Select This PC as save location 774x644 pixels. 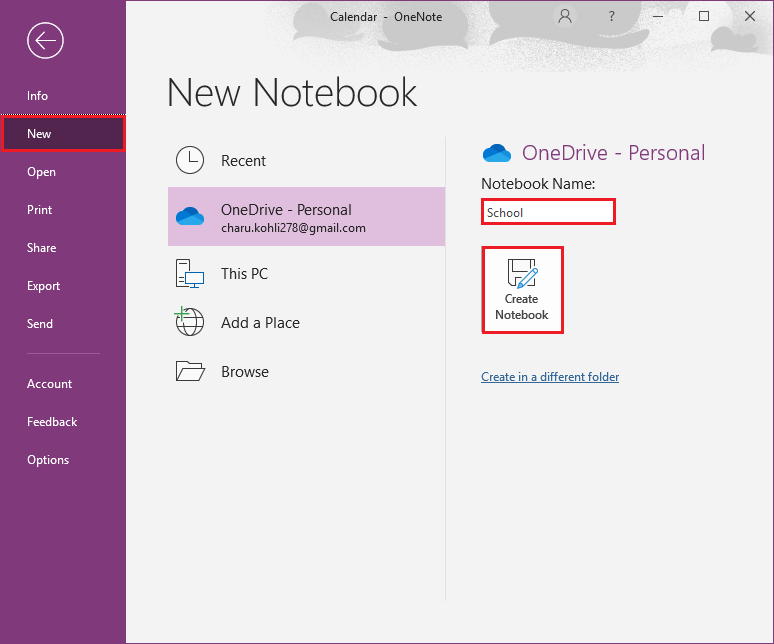244,273
